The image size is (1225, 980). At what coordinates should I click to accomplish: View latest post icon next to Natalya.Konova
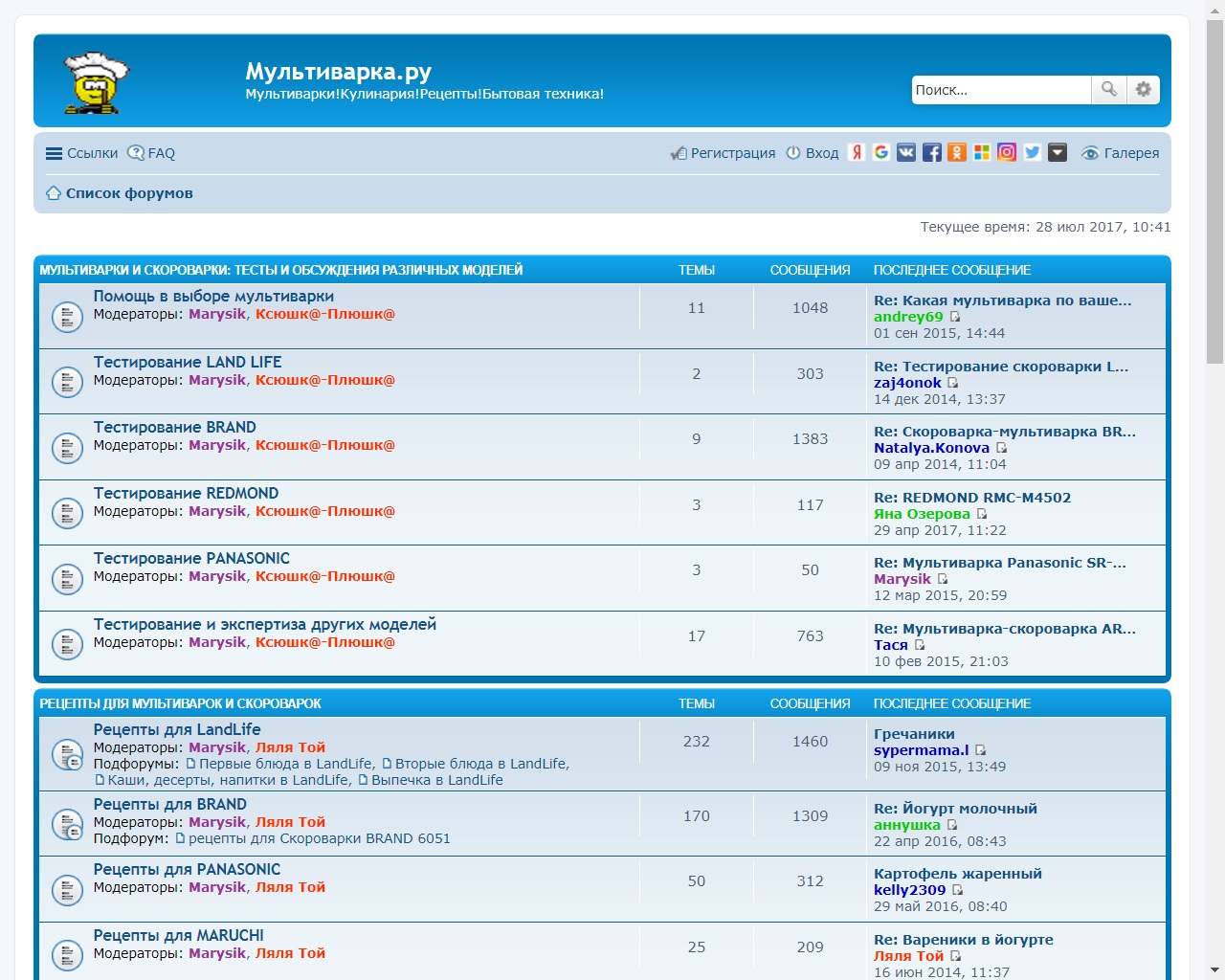(x=1001, y=449)
